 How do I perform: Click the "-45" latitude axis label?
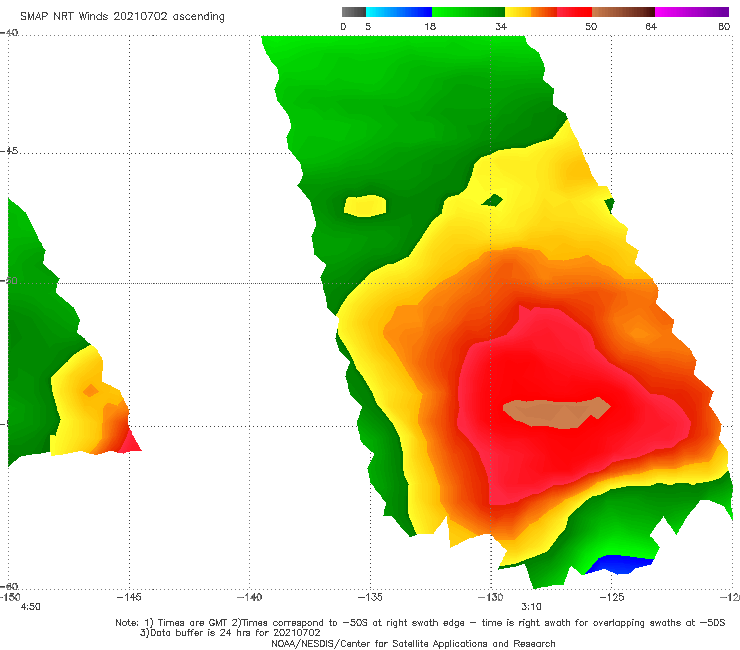click(9, 151)
